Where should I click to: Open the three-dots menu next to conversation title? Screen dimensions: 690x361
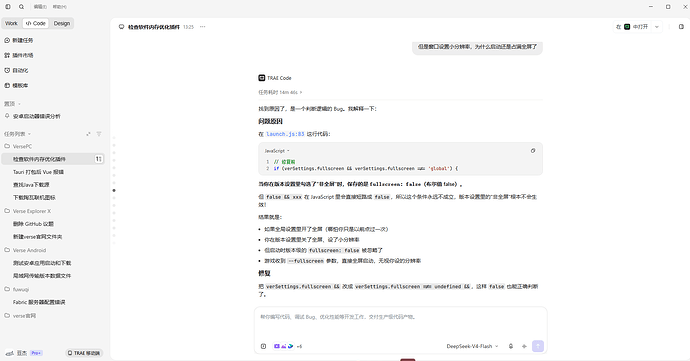tap(202, 27)
